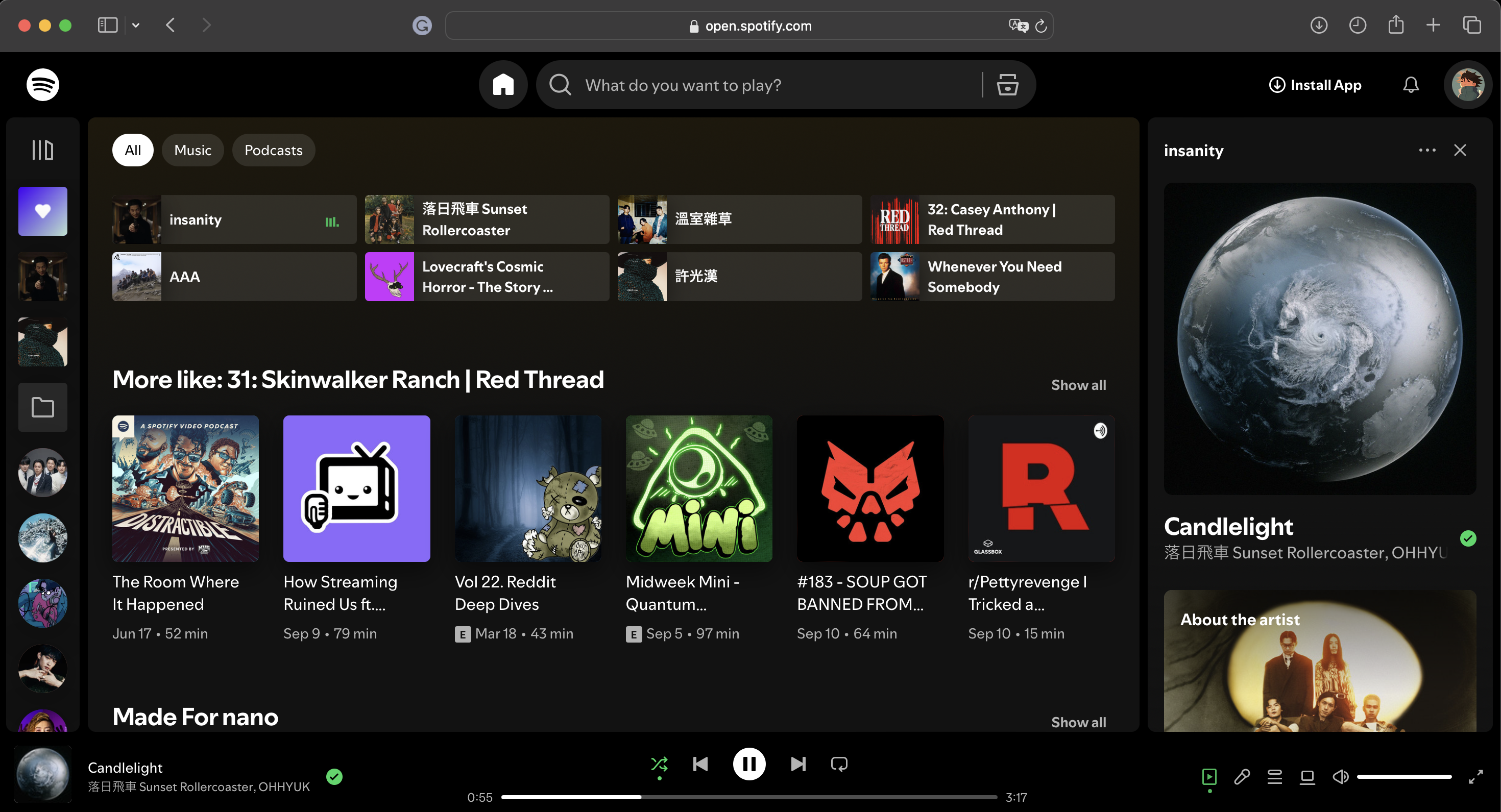The height and width of the screenshot is (812, 1501).
Task: Open Safari tab overview
Action: coord(1472,25)
